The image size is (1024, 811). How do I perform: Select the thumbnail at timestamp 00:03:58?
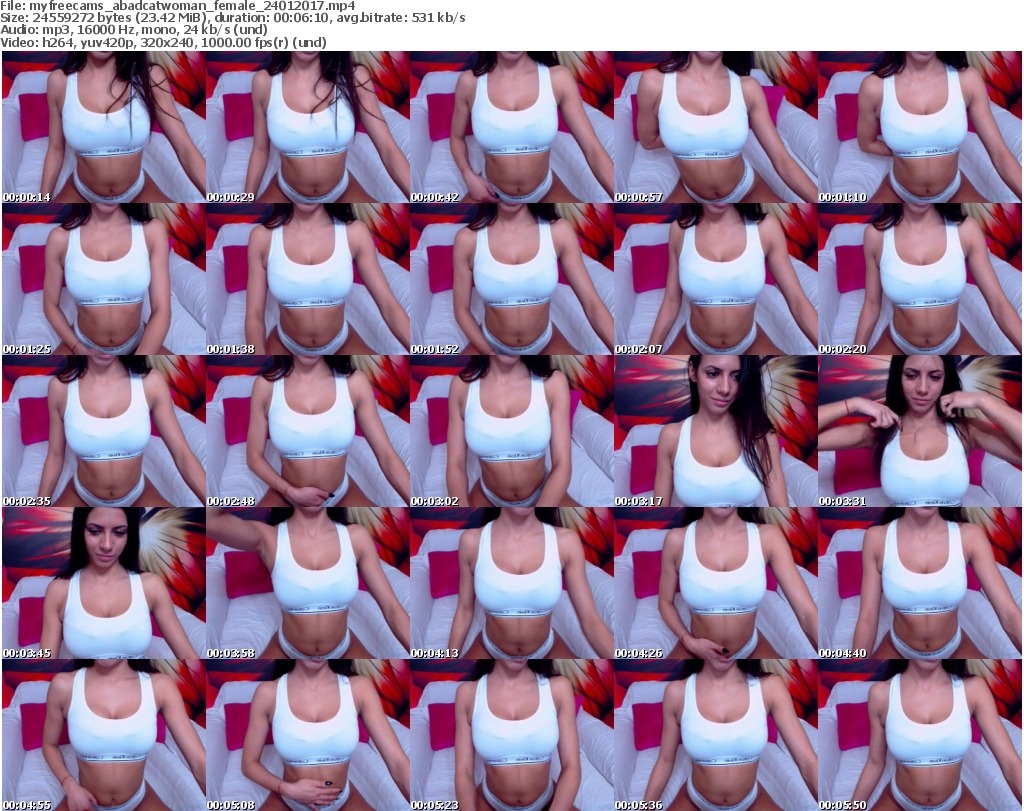308,584
